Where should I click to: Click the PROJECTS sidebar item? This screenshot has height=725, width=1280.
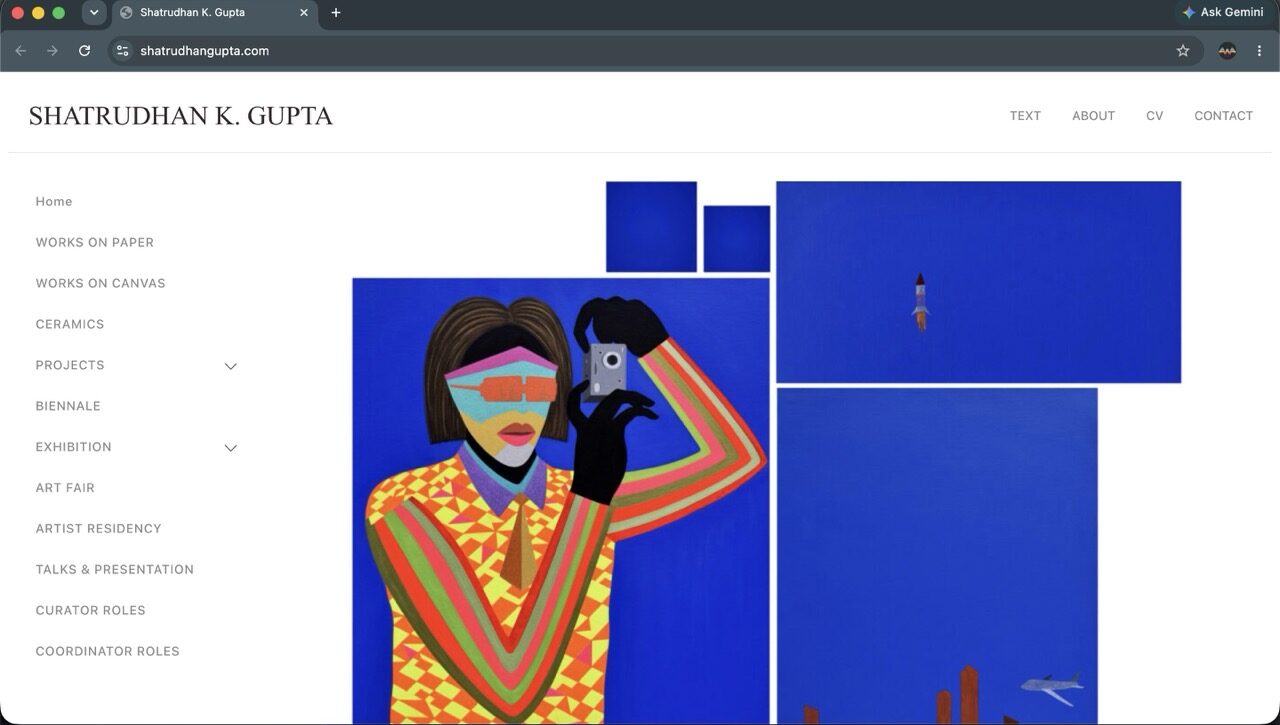tap(70, 366)
